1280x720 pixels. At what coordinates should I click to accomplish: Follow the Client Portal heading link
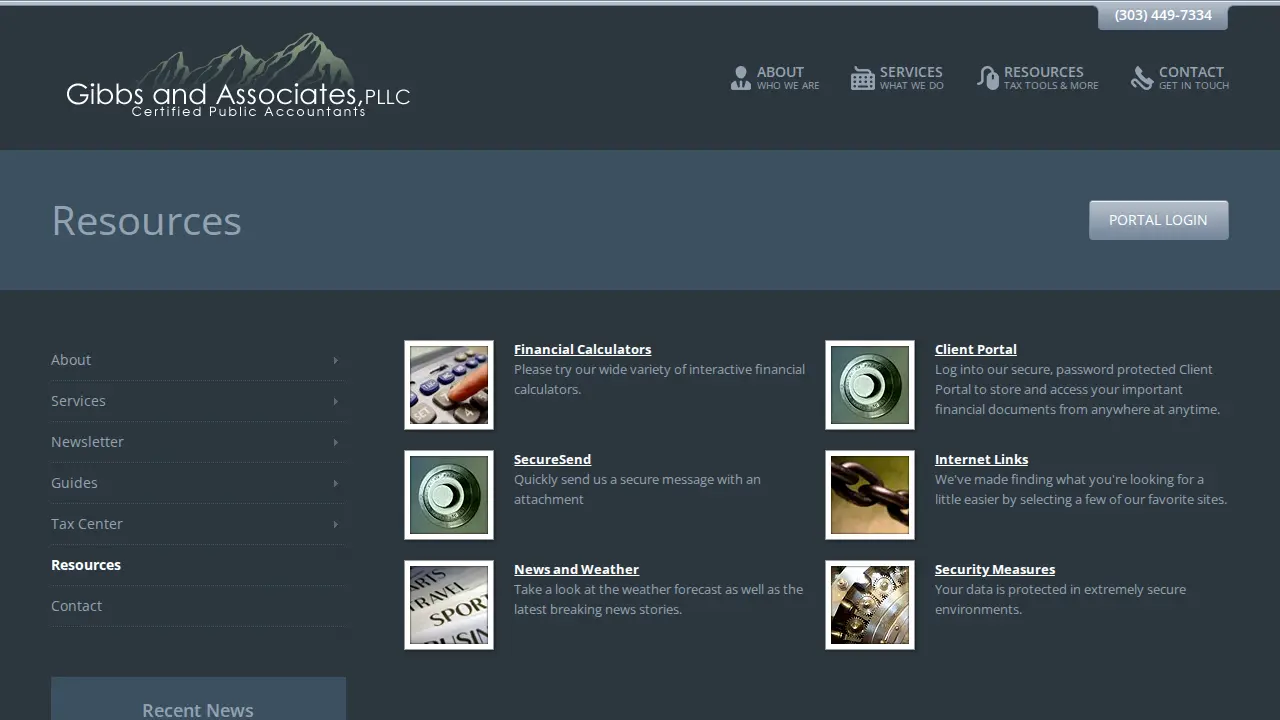point(975,349)
